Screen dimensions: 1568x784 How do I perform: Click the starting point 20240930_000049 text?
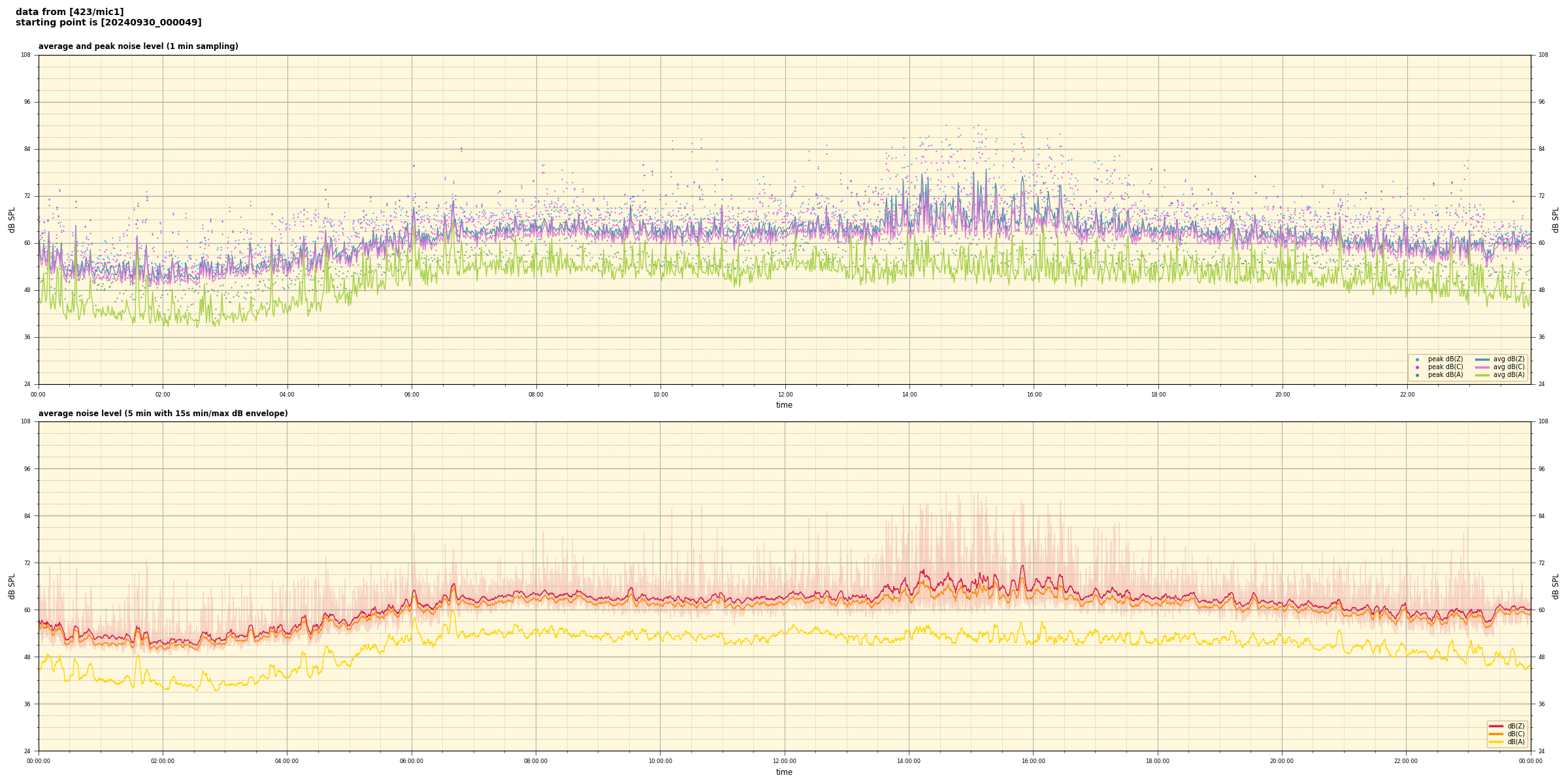108,23
